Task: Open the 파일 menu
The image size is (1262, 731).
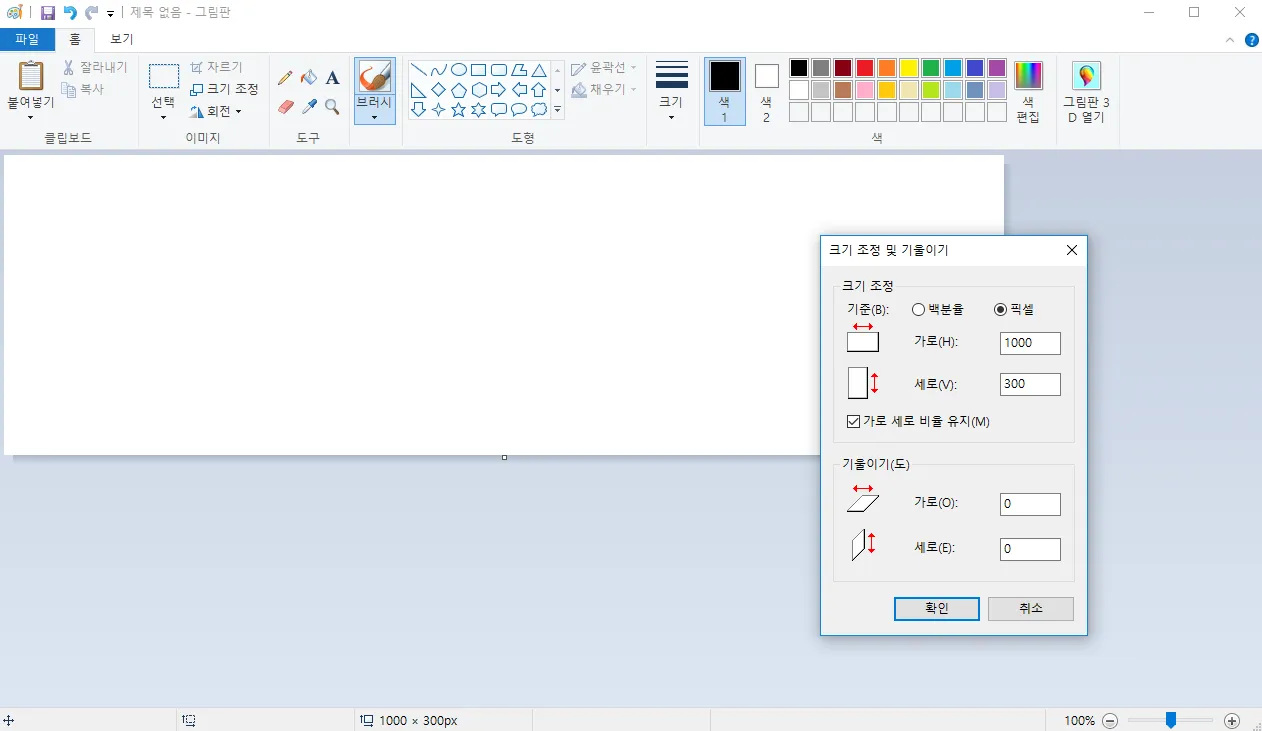Action: pos(27,38)
